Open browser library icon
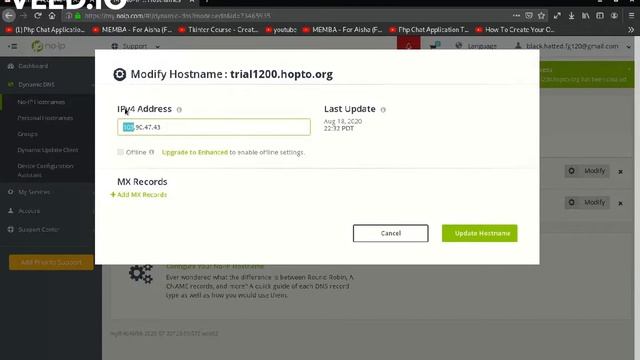Image resolution: width=640 pixels, height=360 pixels. (x=586, y=16)
